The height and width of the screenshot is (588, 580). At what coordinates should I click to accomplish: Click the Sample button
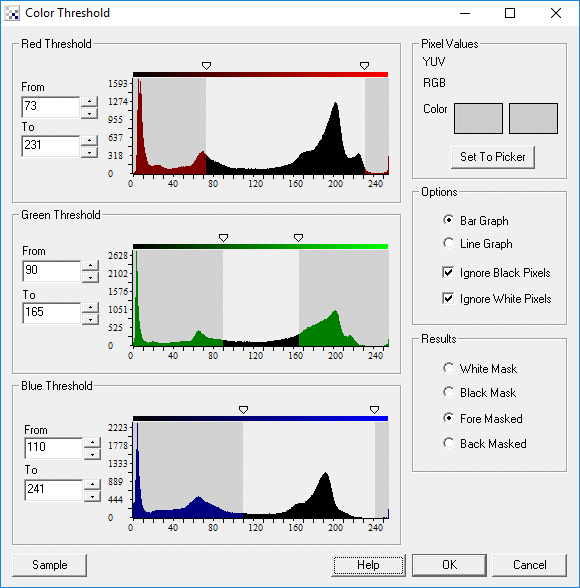(x=49, y=565)
